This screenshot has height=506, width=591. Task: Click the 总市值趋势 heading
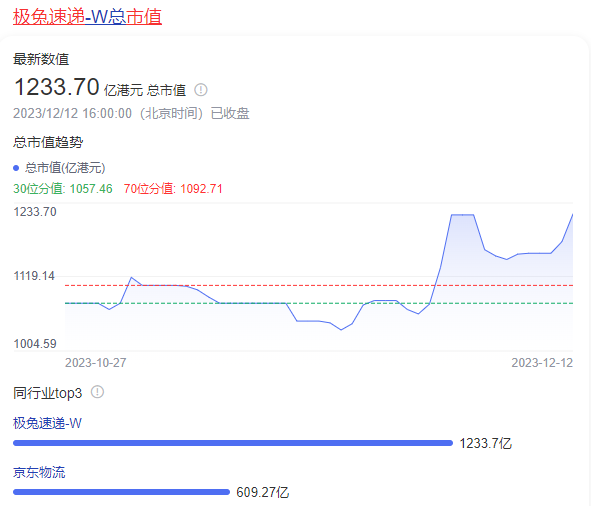[48, 142]
